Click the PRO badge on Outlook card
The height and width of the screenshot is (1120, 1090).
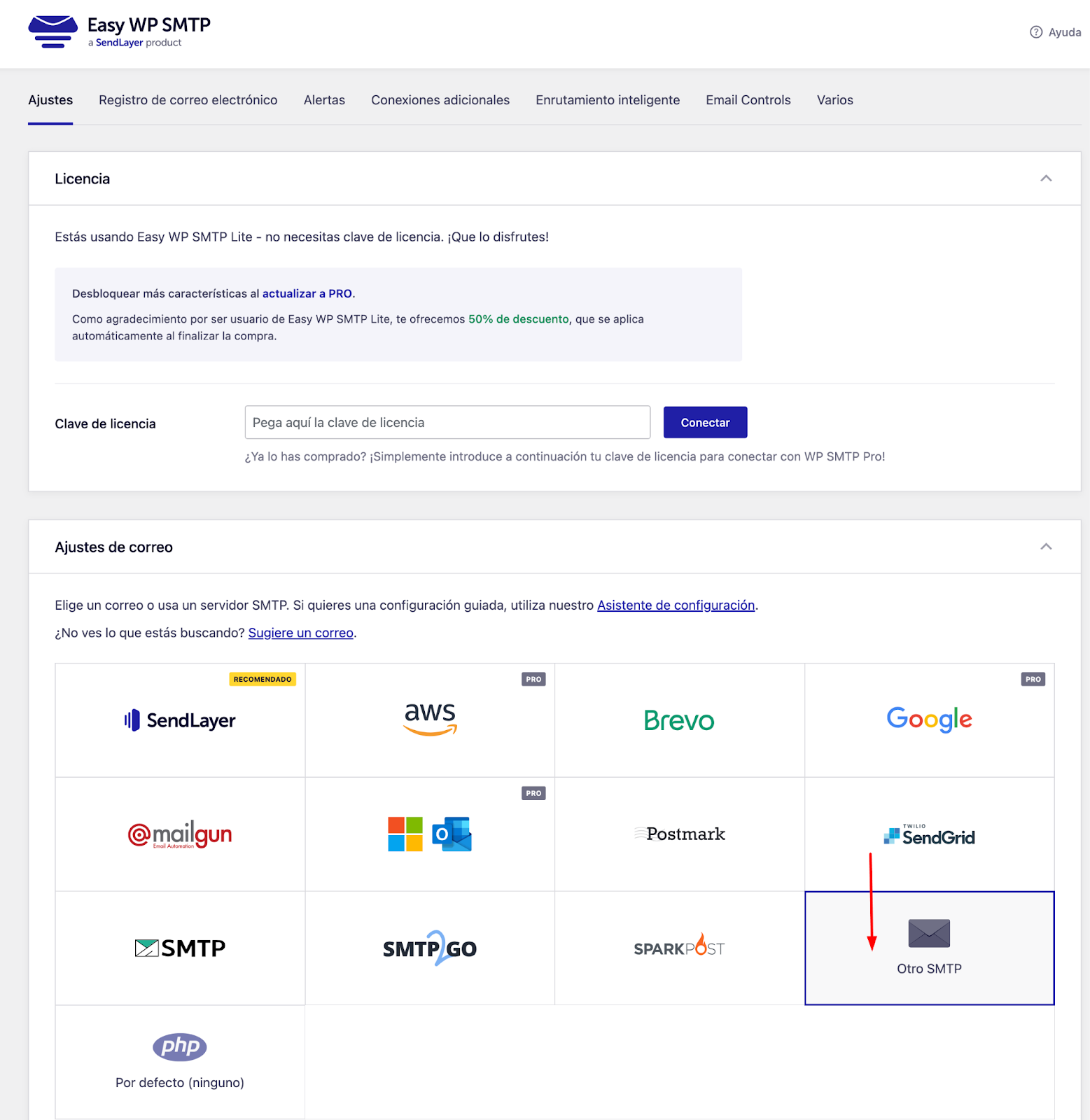point(533,793)
